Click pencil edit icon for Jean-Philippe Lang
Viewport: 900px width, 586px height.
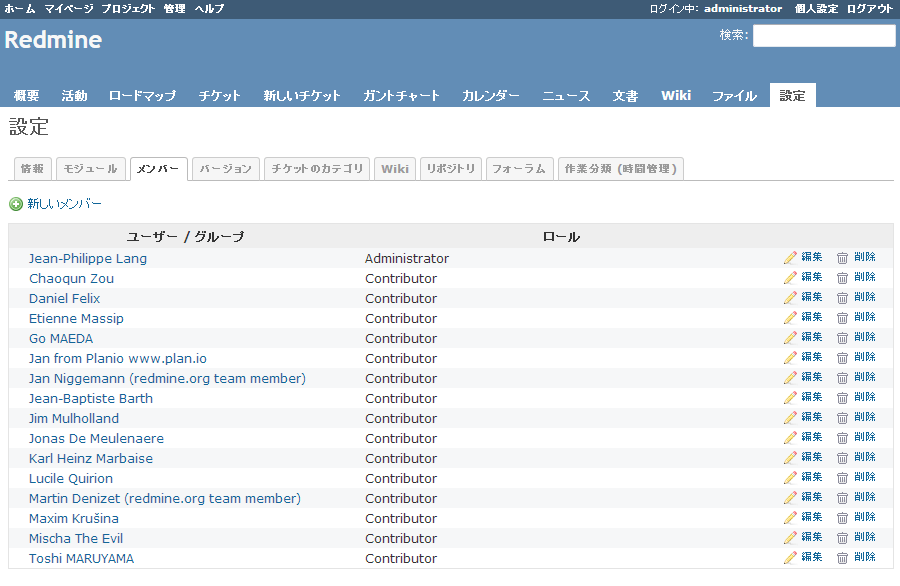click(790, 258)
